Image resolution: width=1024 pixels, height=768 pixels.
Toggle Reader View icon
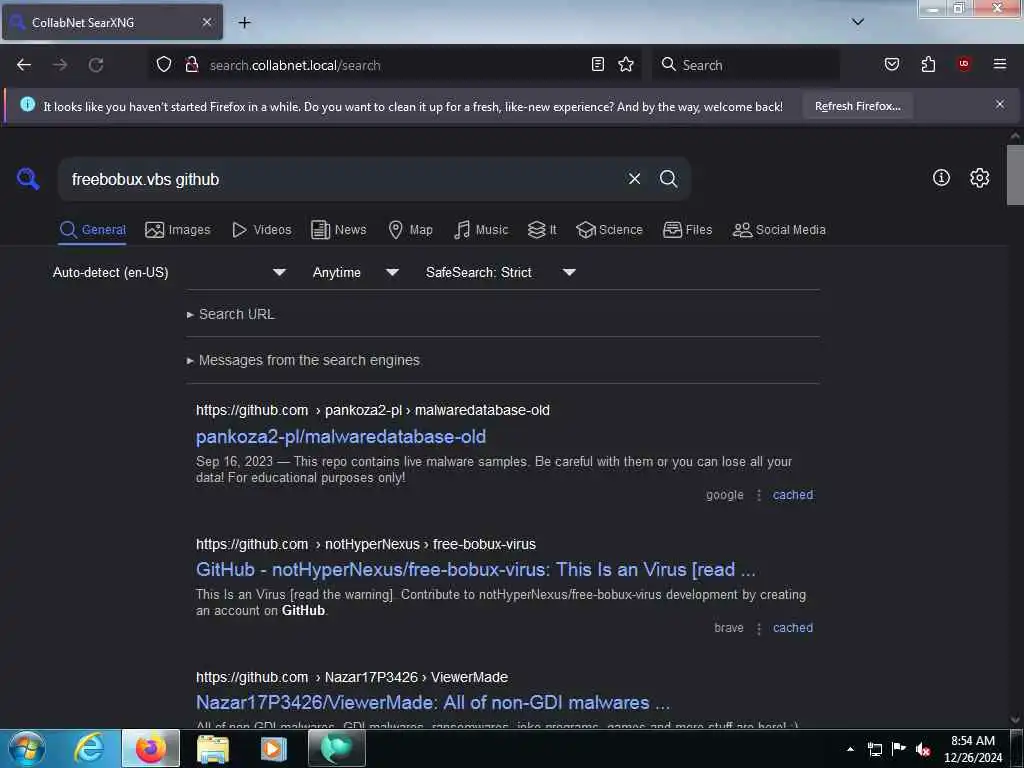coord(598,64)
